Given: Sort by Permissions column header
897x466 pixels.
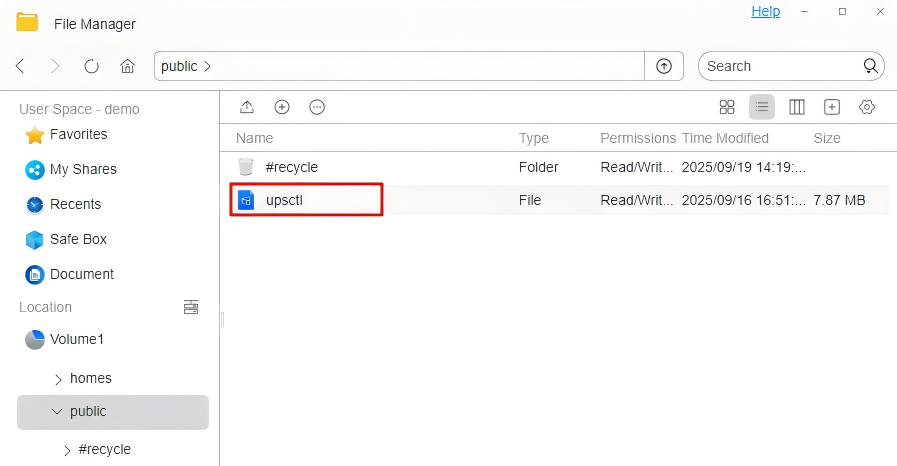Looking at the screenshot, I should tap(638, 138).
